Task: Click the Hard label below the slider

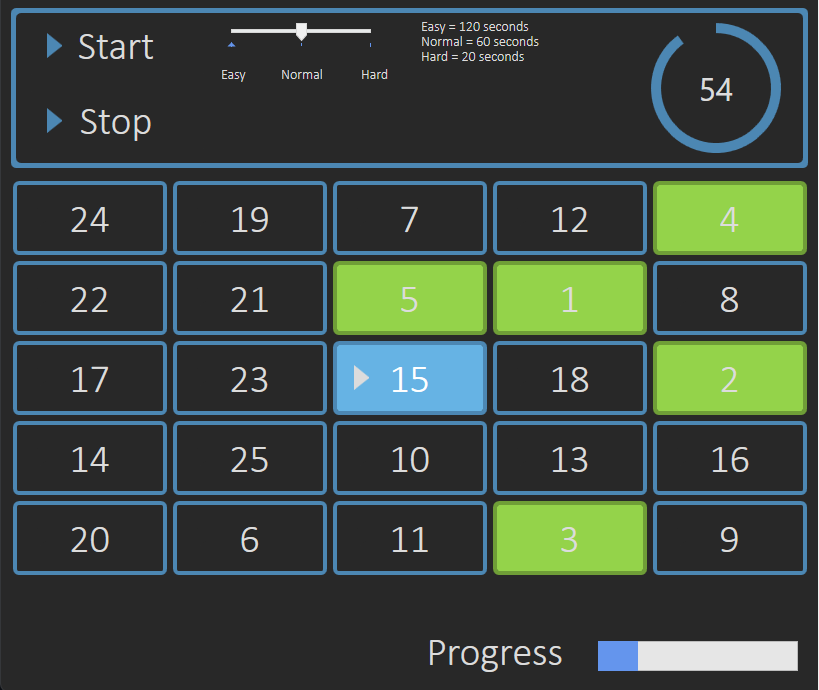Action: tap(374, 74)
